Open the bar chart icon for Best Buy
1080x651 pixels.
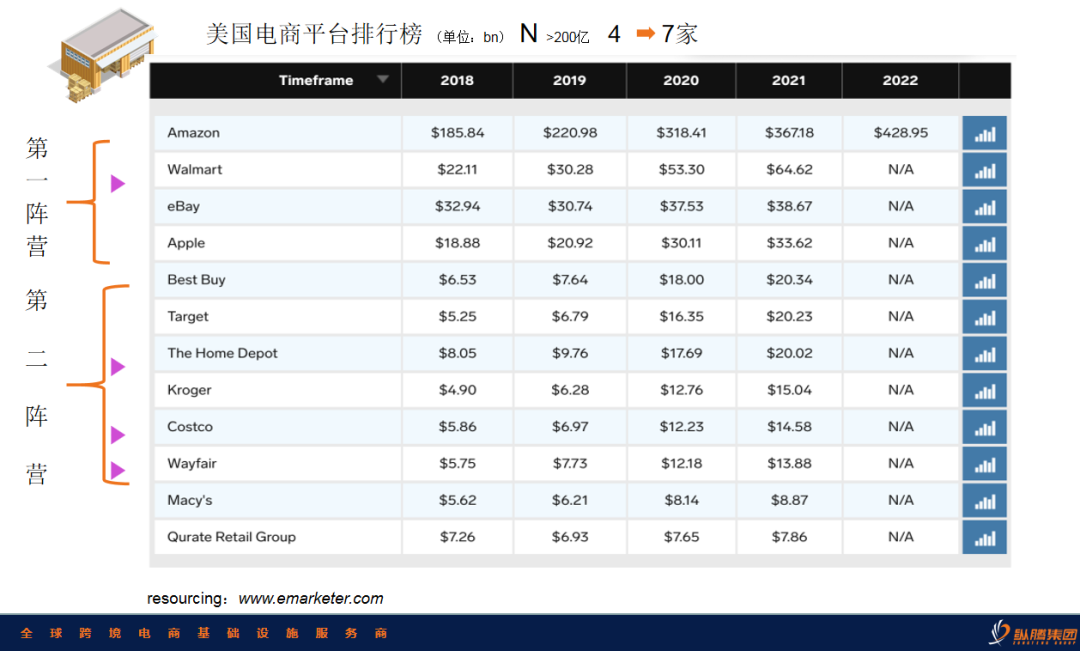pos(984,280)
